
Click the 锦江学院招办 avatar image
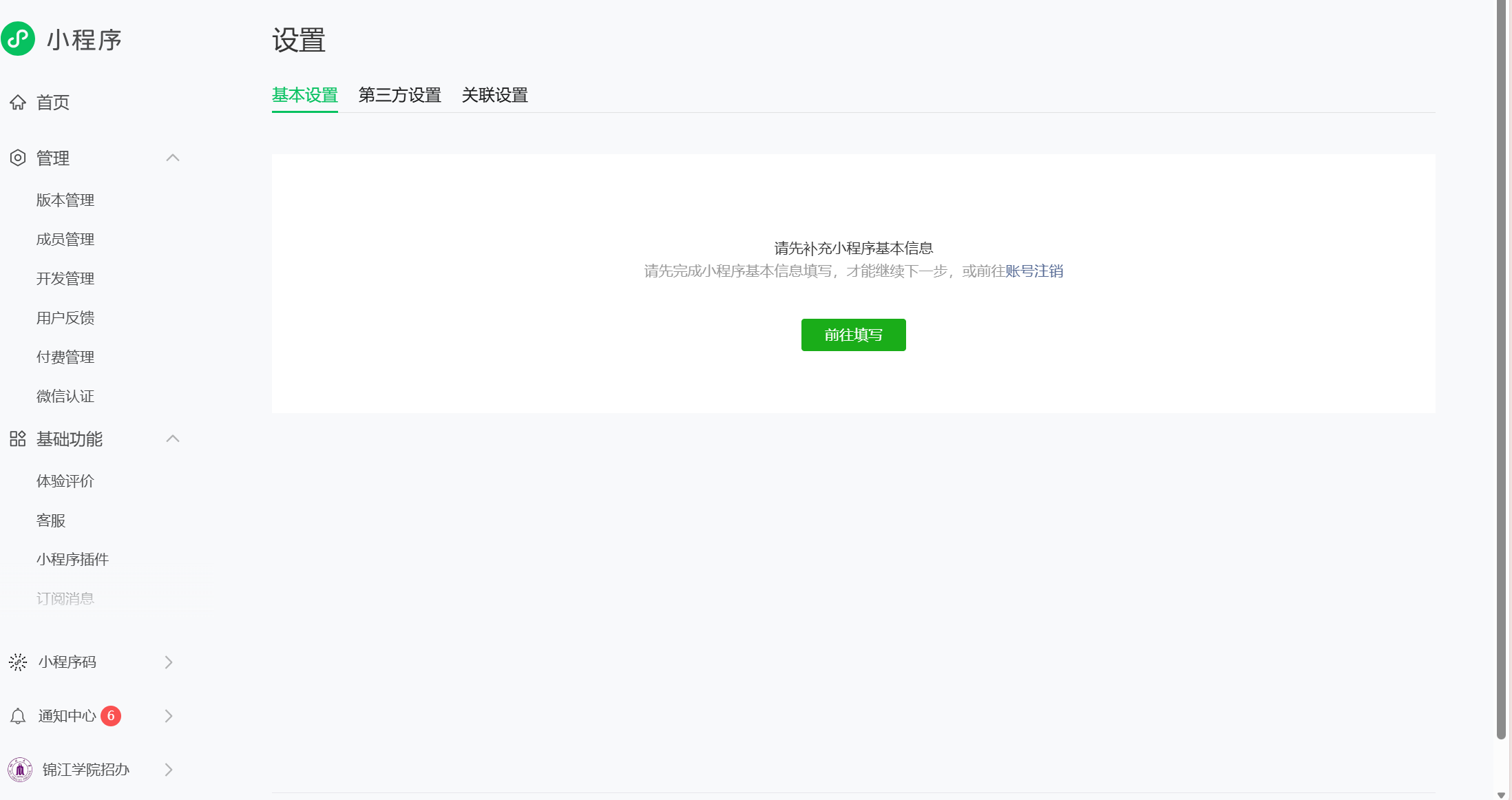coord(20,770)
